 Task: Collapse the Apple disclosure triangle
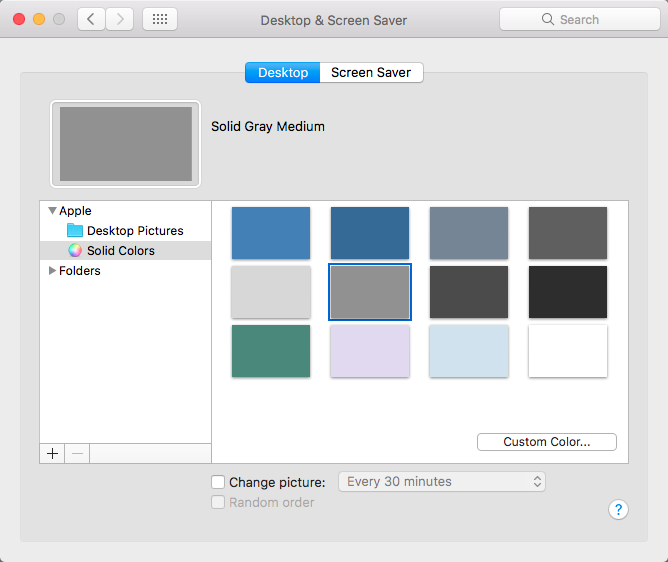click(x=52, y=211)
